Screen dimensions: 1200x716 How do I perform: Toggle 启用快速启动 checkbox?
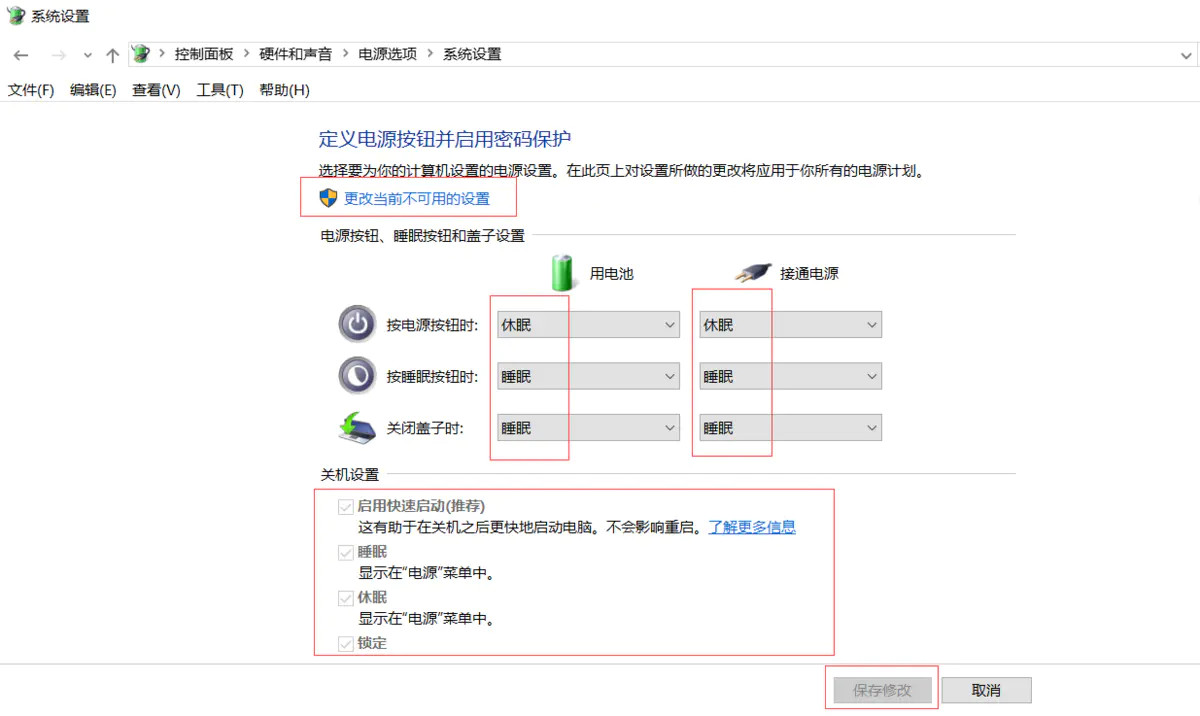coord(346,506)
